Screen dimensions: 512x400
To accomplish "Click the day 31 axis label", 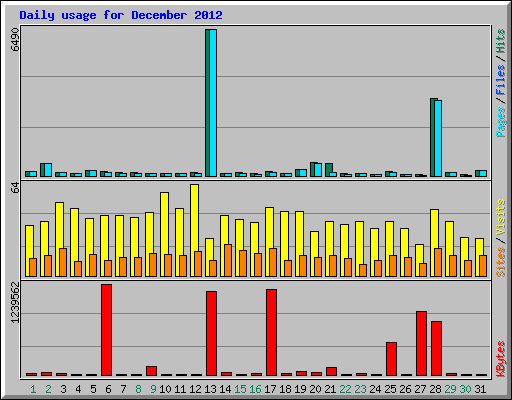I will click(x=480, y=389).
